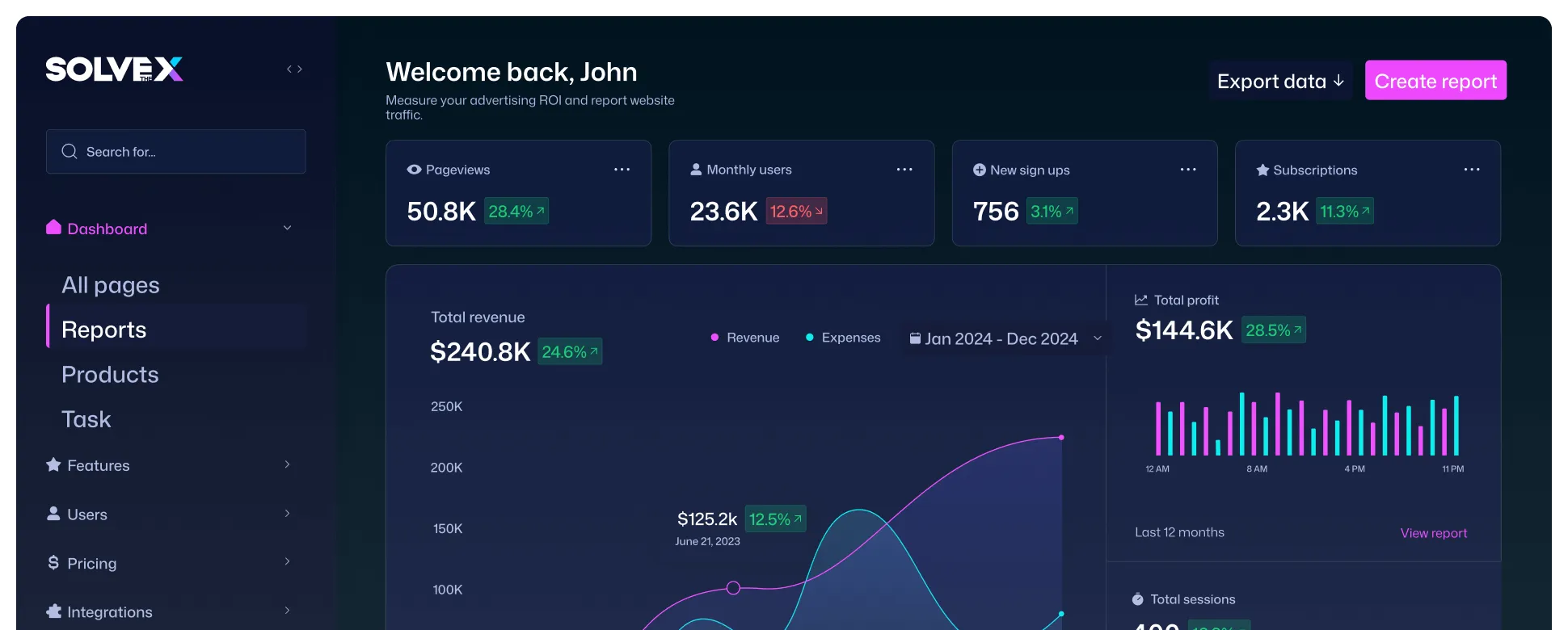Open the View report link
1568x630 pixels.
tap(1433, 533)
